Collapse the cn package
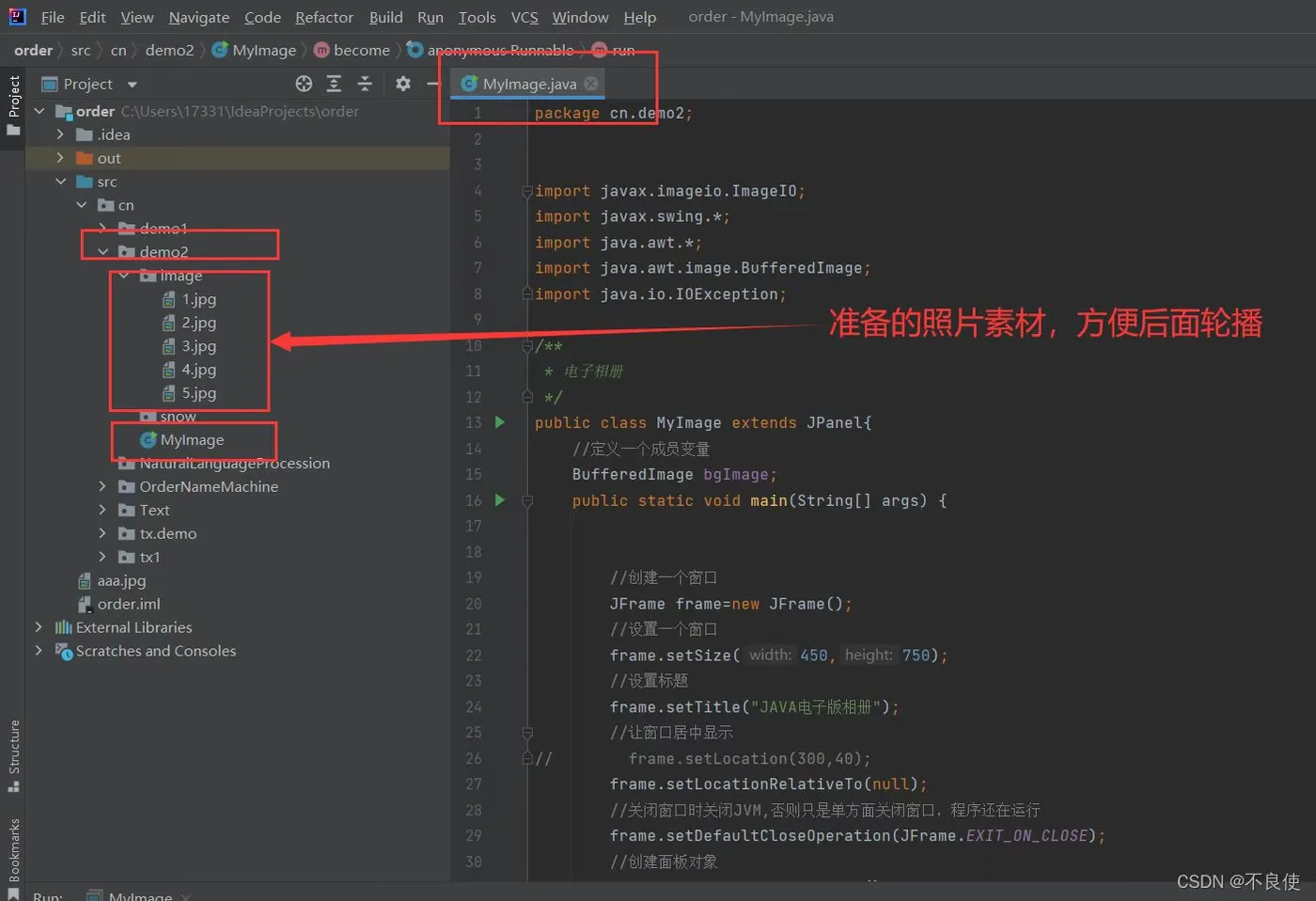 click(x=82, y=205)
